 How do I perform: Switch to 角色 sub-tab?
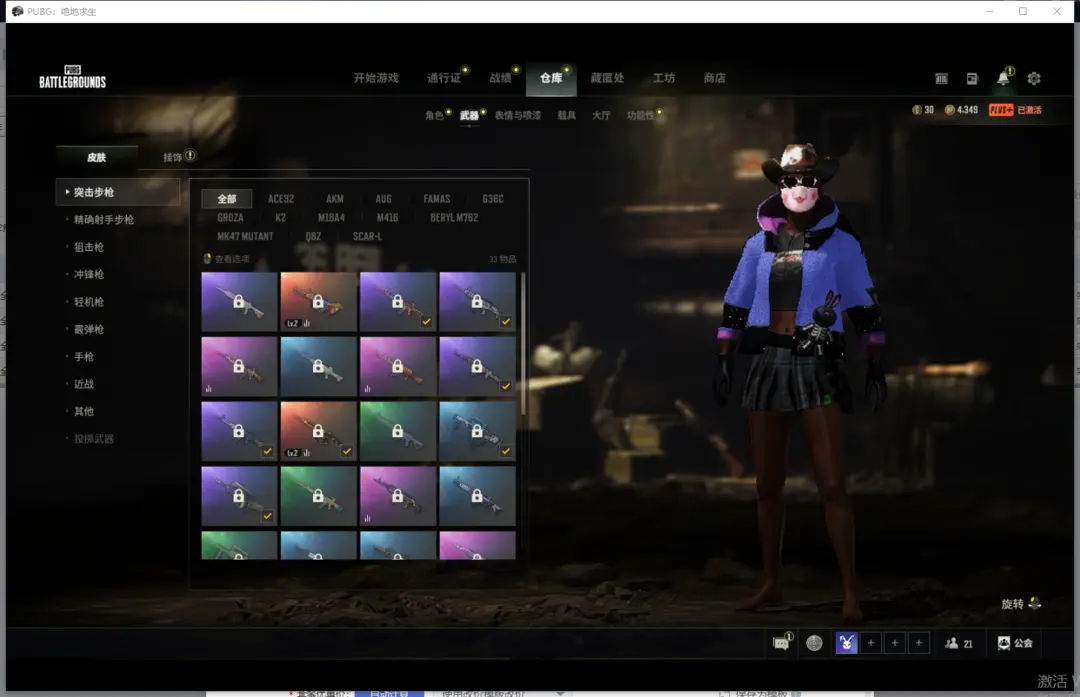pyautogui.click(x=434, y=115)
